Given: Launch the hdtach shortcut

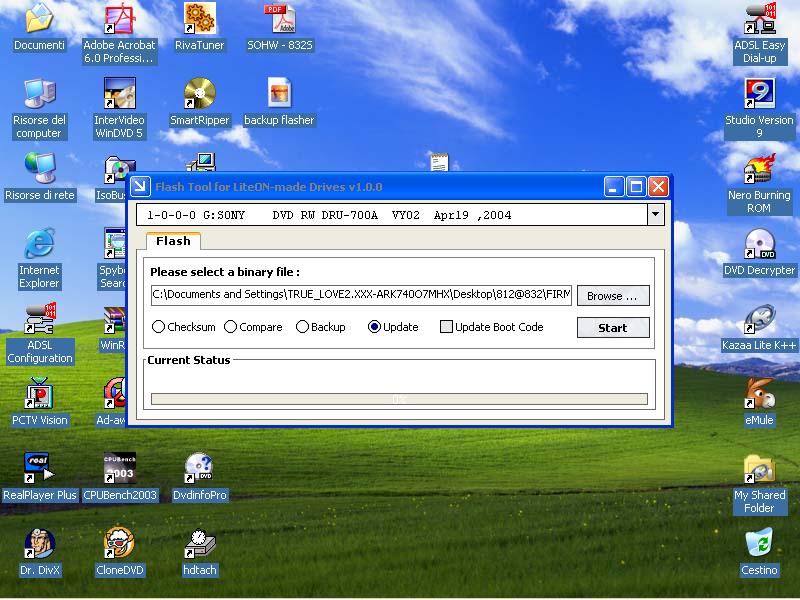Looking at the screenshot, I should [x=199, y=543].
